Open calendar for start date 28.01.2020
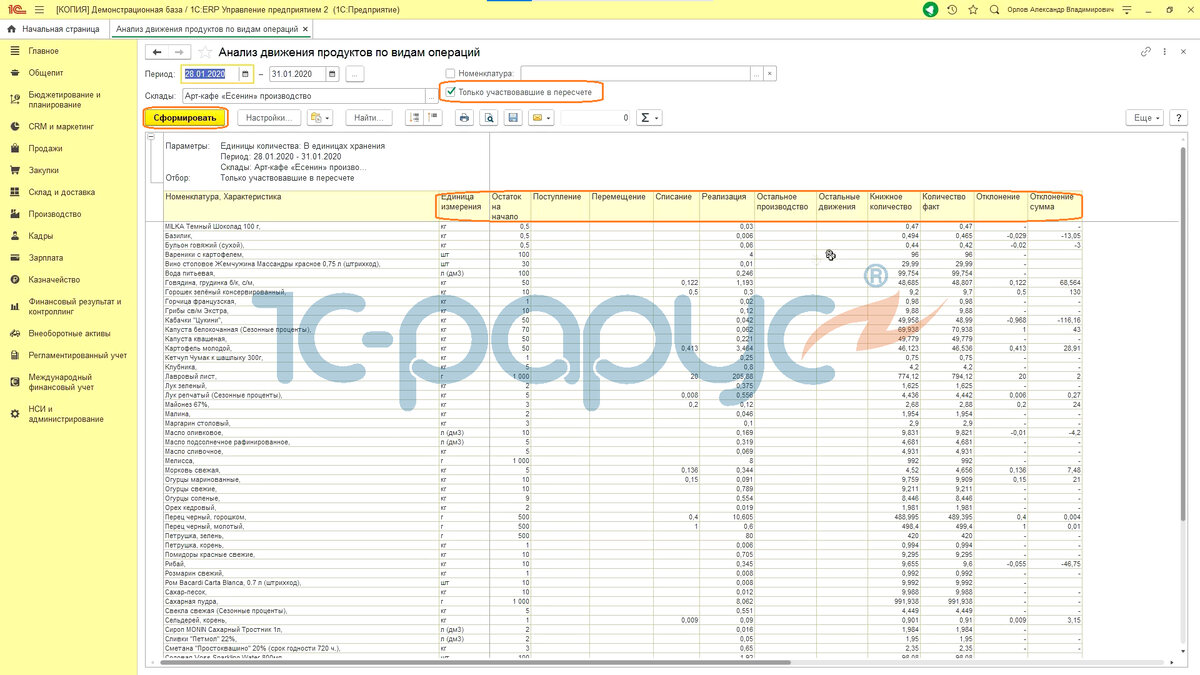The image size is (1200, 675). tap(246, 74)
